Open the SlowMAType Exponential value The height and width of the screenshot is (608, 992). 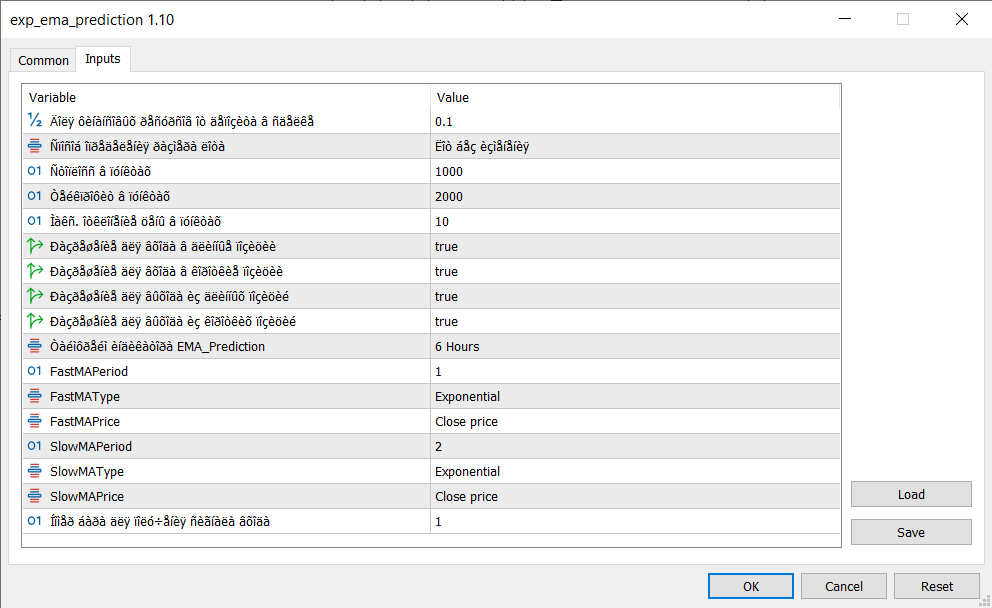[635, 471]
